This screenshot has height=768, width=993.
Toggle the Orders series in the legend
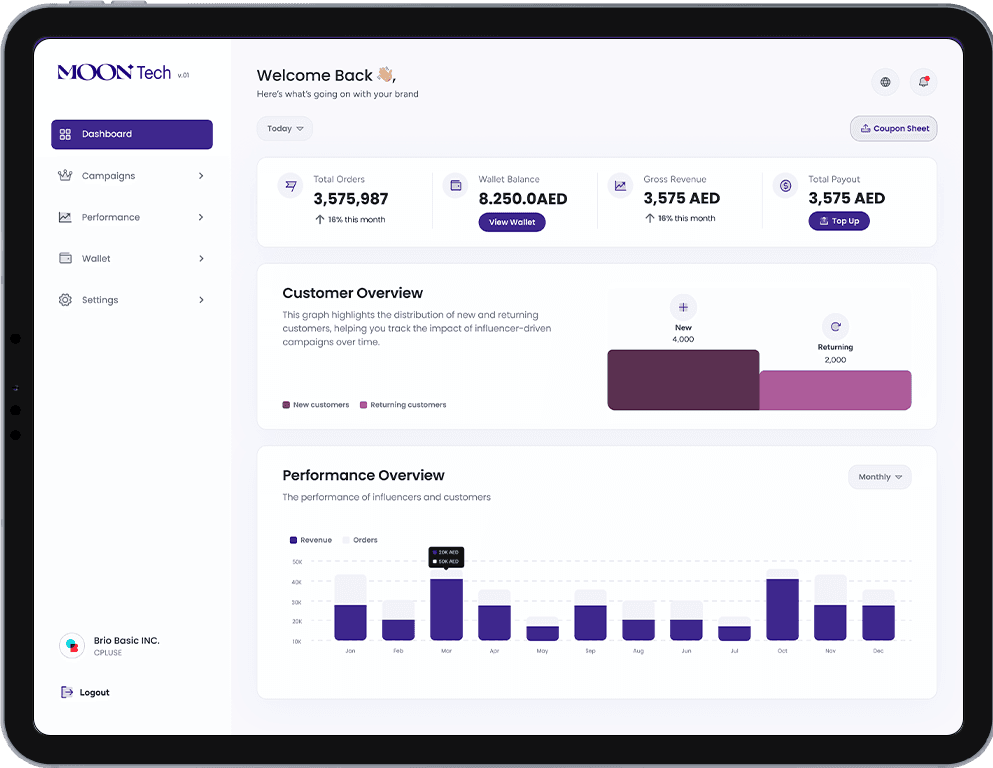click(x=360, y=539)
